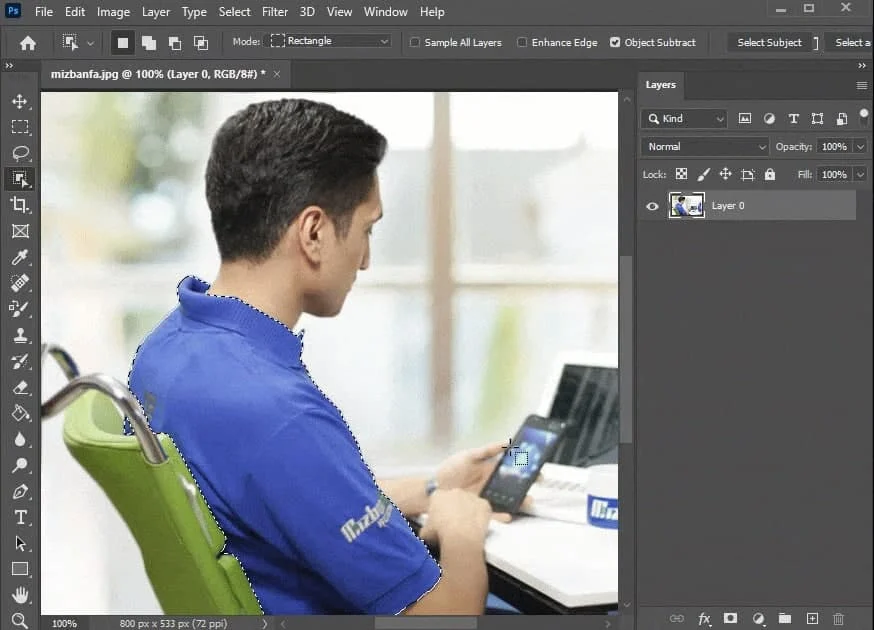Choose Subtract from Selection mode

[174, 42]
